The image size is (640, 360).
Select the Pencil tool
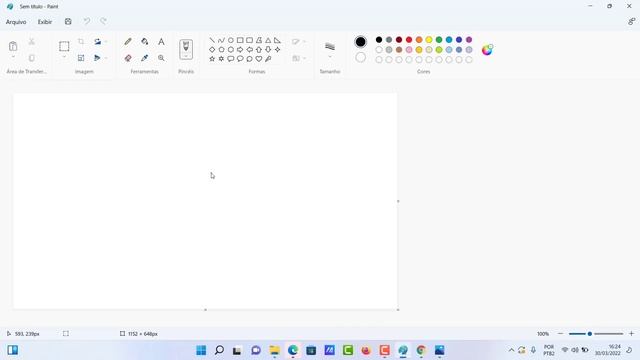[x=128, y=42]
